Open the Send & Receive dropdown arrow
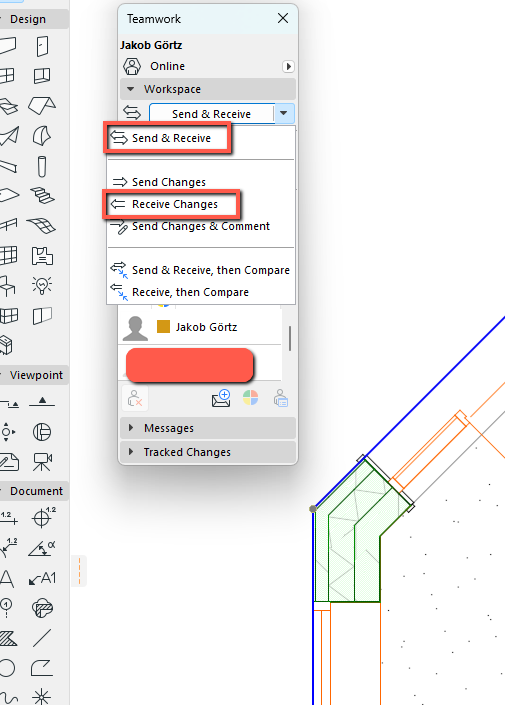 point(284,113)
